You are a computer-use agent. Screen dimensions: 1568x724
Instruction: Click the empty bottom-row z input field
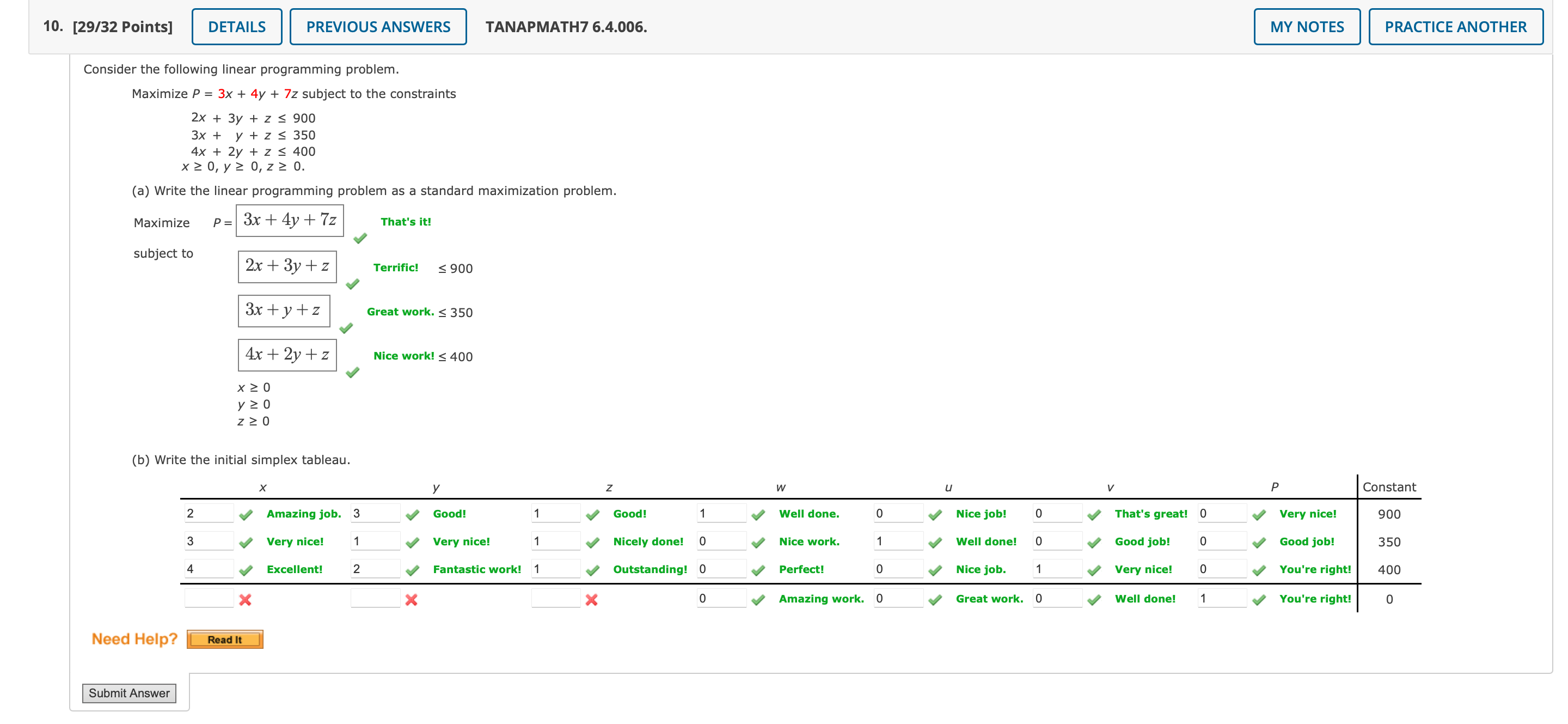(555, 598)
